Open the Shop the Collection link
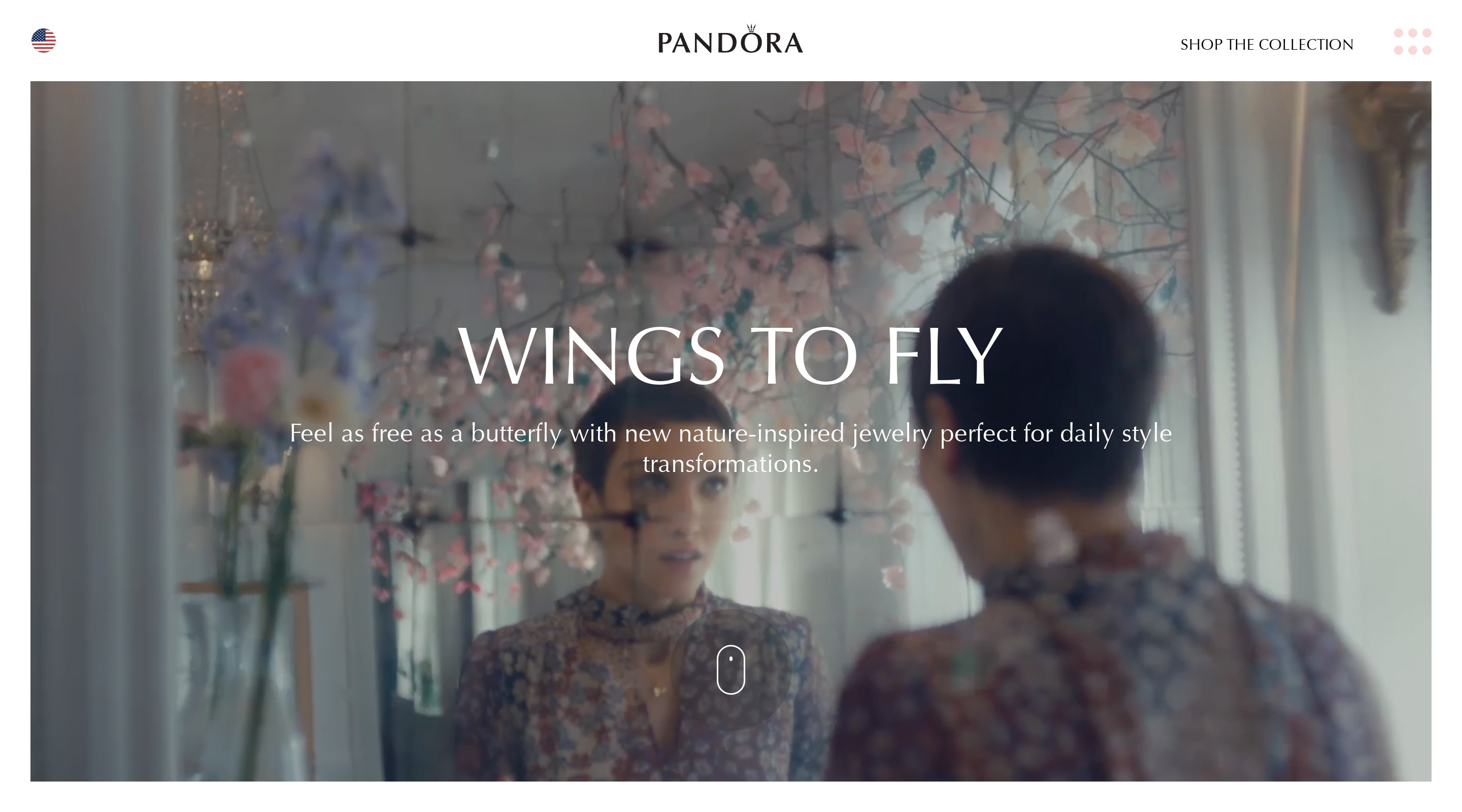This screenshot has width=1462, height=812. coord(1267,44)
